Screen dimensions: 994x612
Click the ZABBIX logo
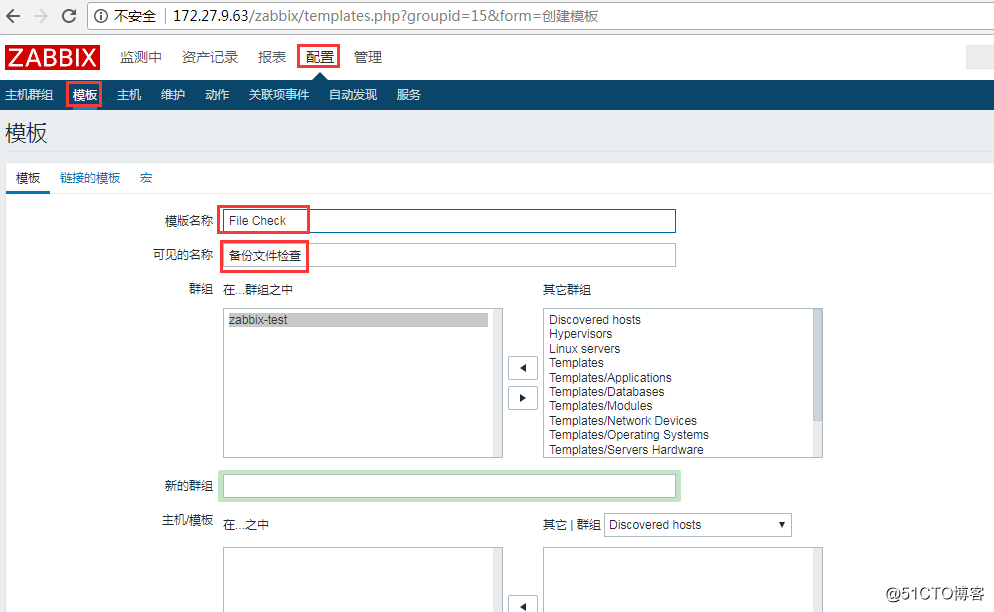click(52, 57)
